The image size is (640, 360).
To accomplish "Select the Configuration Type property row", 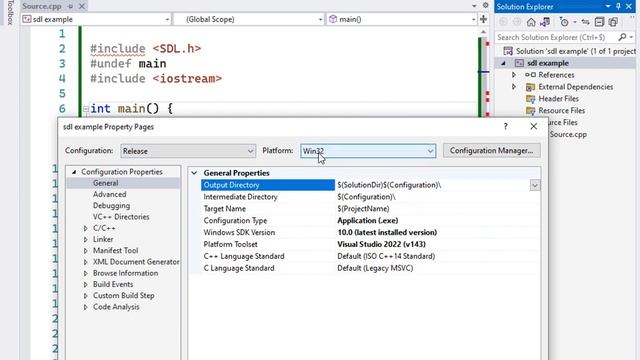I will (x=370, y=220).
